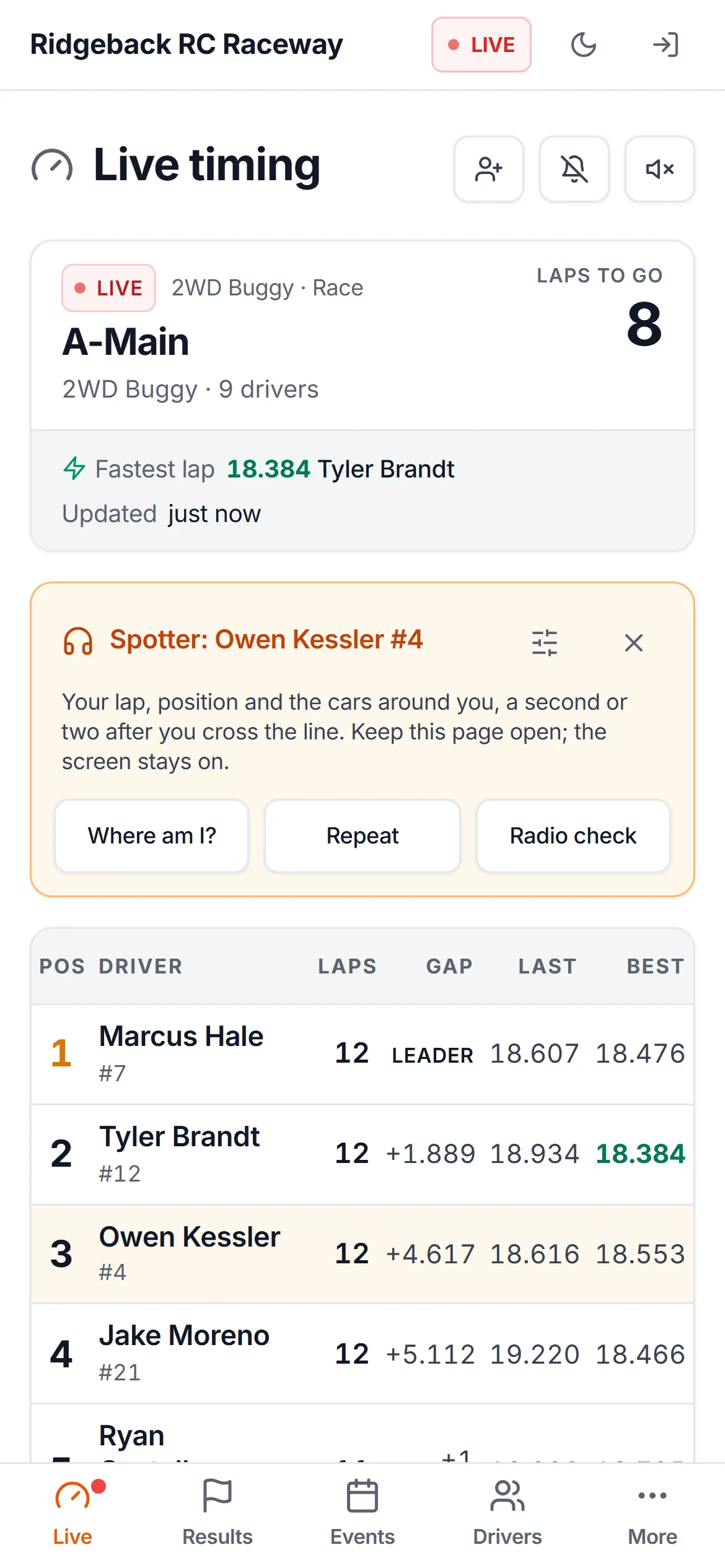Click the DRIVER column header
Image resolution: width=725 pixels, height=1568 pixels.
pyautogui.click(x=141, y=967)
